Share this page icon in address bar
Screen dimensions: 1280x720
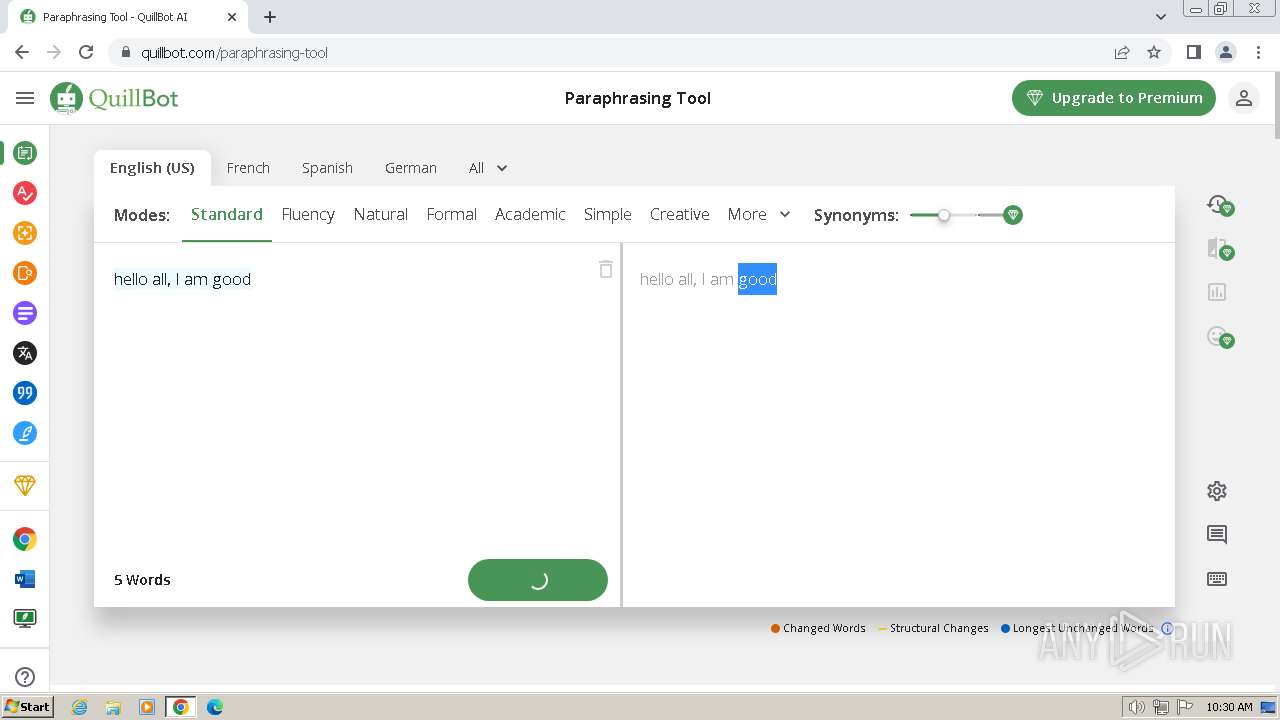coord(1122,53)
